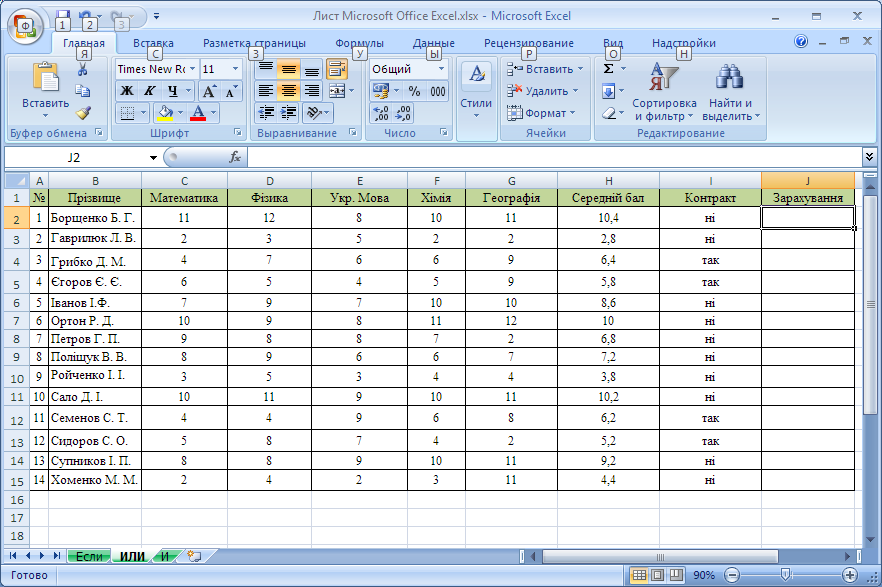This screenshot has width=882, height=587.
Task: Increase font size with large A
Action: (209, 91)
